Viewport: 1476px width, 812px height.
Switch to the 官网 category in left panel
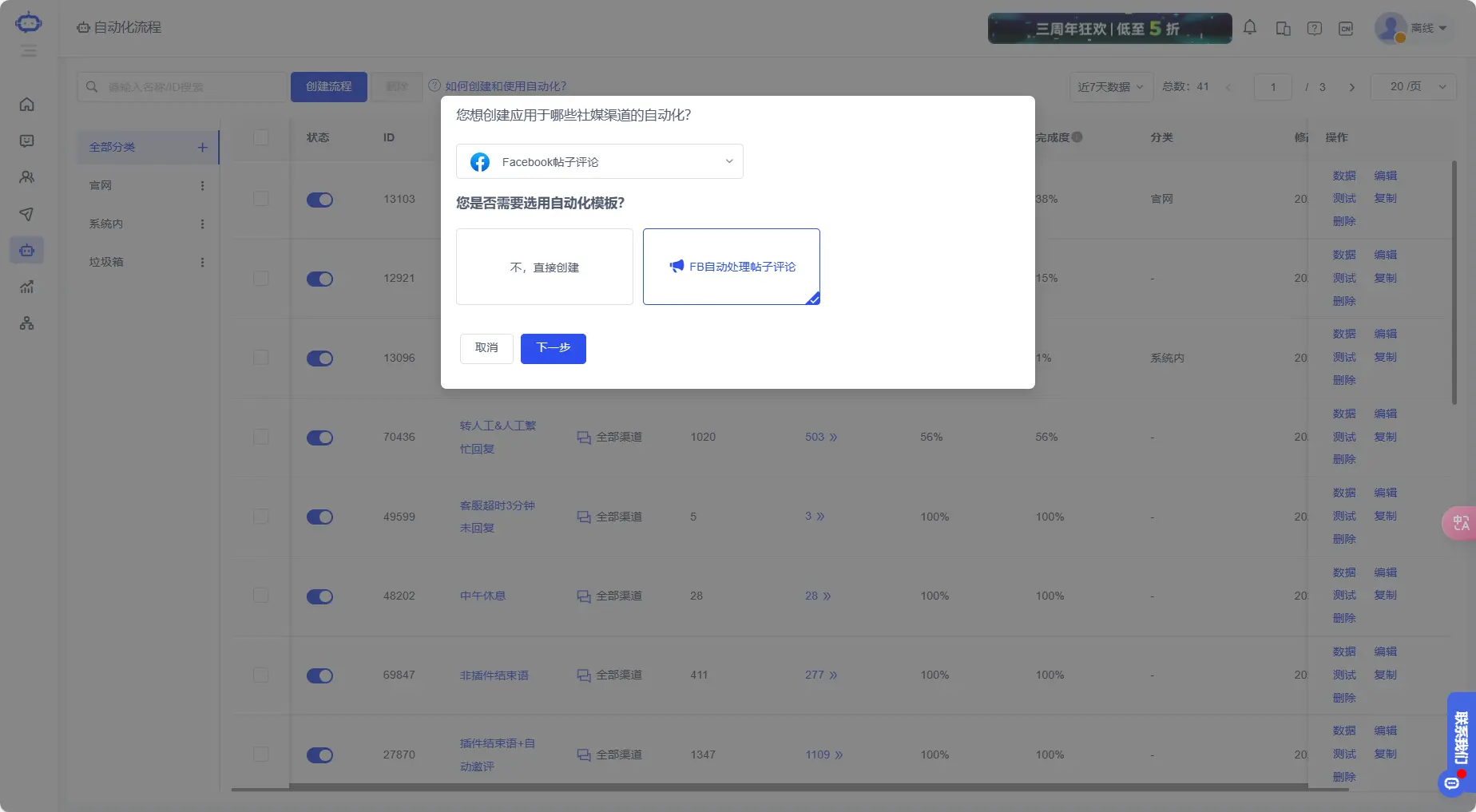tap(100, 184)
